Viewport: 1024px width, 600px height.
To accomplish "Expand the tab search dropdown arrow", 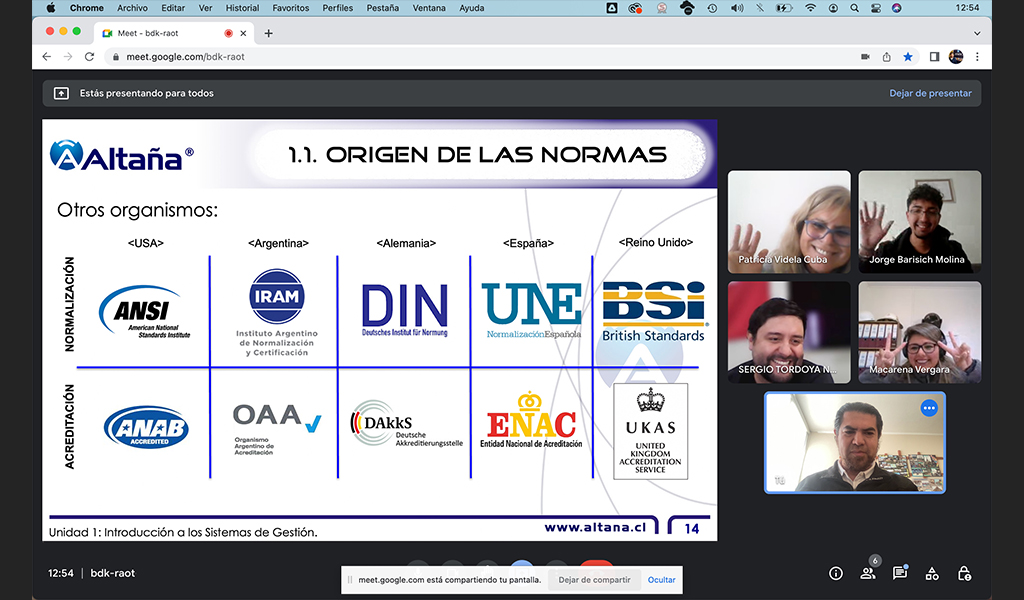I will [x=977, y=33].
